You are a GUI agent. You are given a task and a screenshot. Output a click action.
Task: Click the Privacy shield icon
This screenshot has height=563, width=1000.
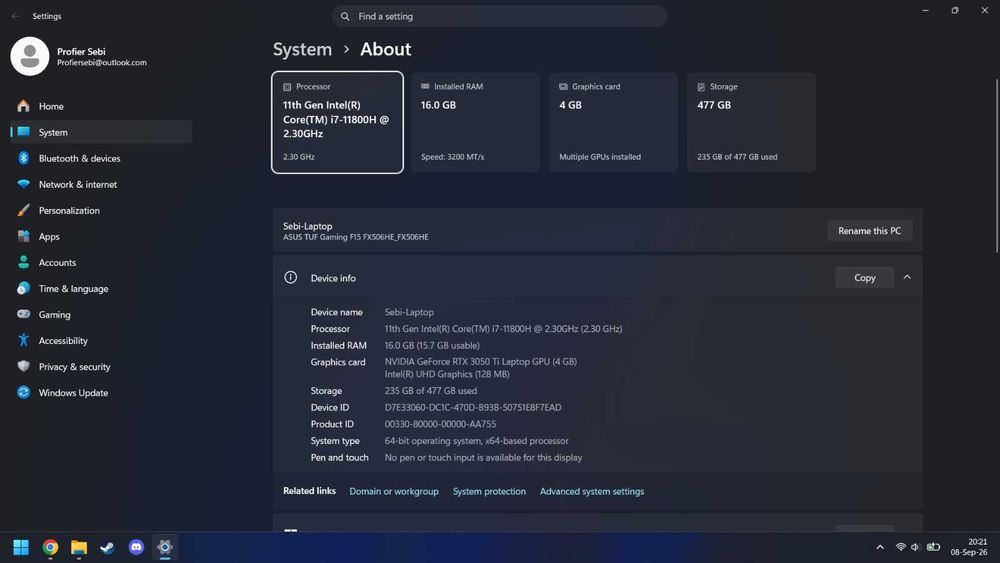tap(24, 366)
